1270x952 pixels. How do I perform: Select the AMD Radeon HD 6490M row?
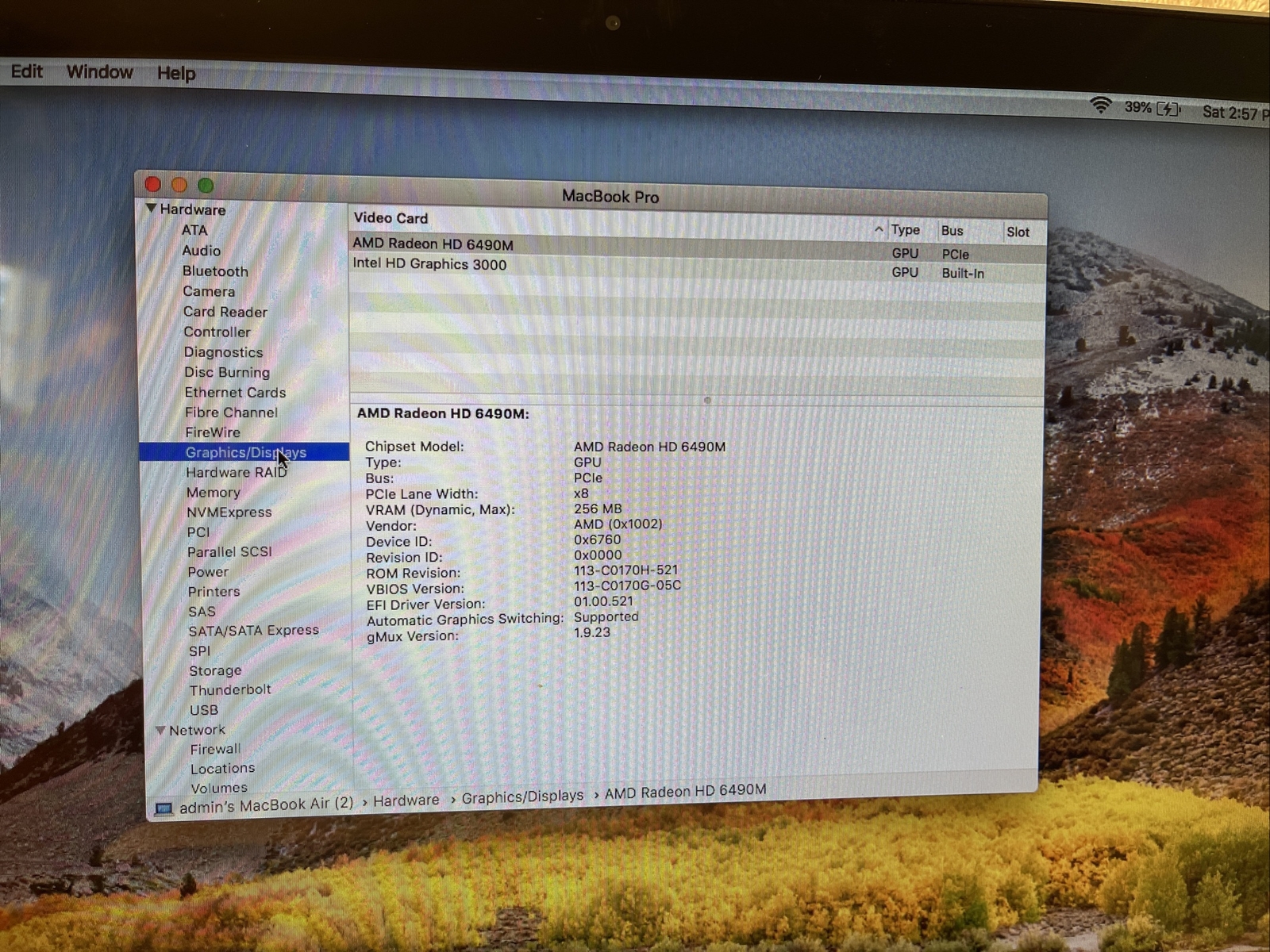(697, 248)
